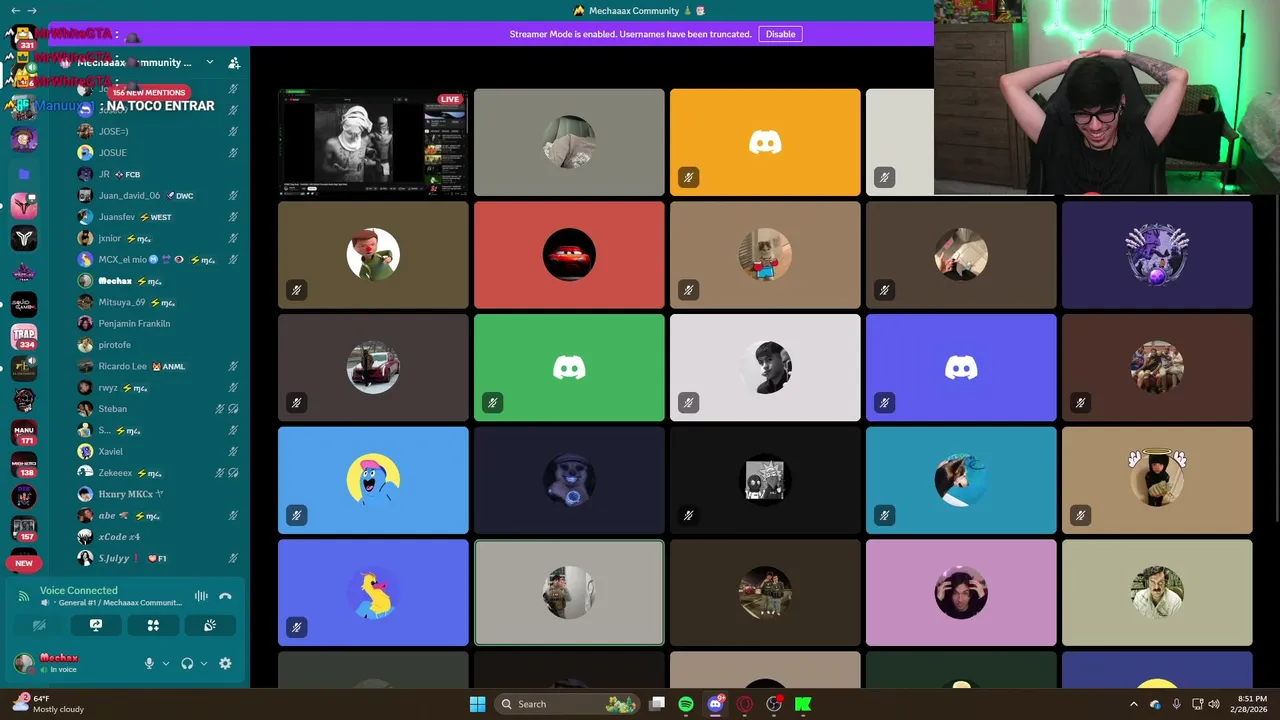The height and width of the screenshot is (720, 1280).
Task: Go back using the top arrow
Action: pos(15,10)
